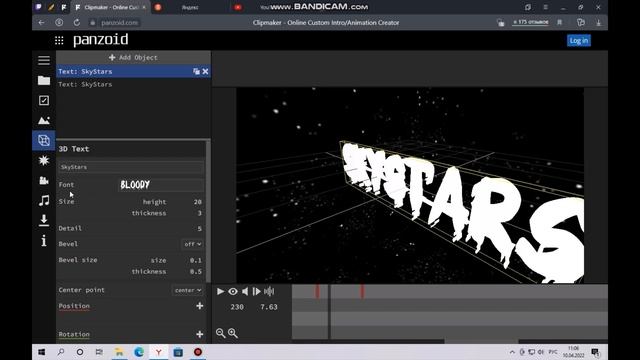This screenshot has width=640, height=360.
Task: Open the Windows Start menu
Action: tap(41, 352)
